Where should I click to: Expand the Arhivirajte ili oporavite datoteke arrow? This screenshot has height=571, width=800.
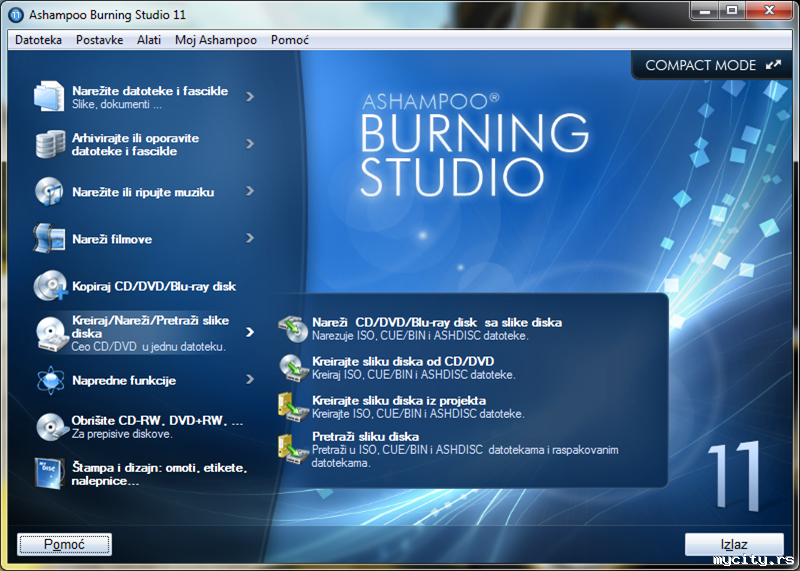(x=250, y=144)
